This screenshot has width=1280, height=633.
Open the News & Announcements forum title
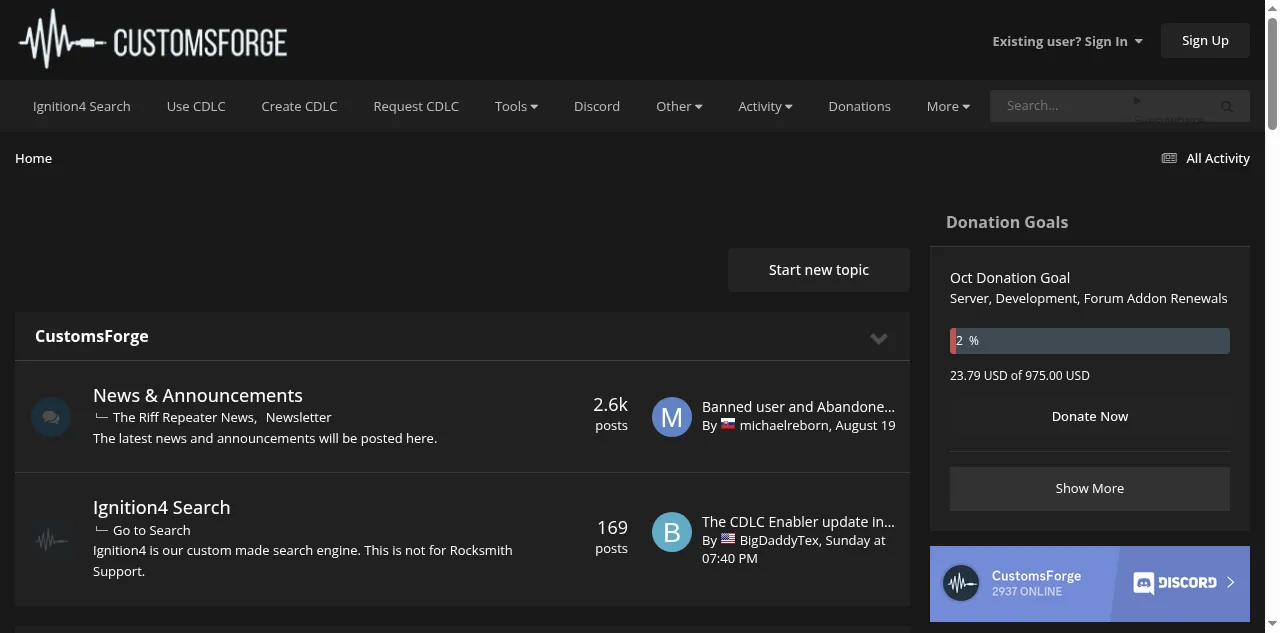tap(198, 396)
